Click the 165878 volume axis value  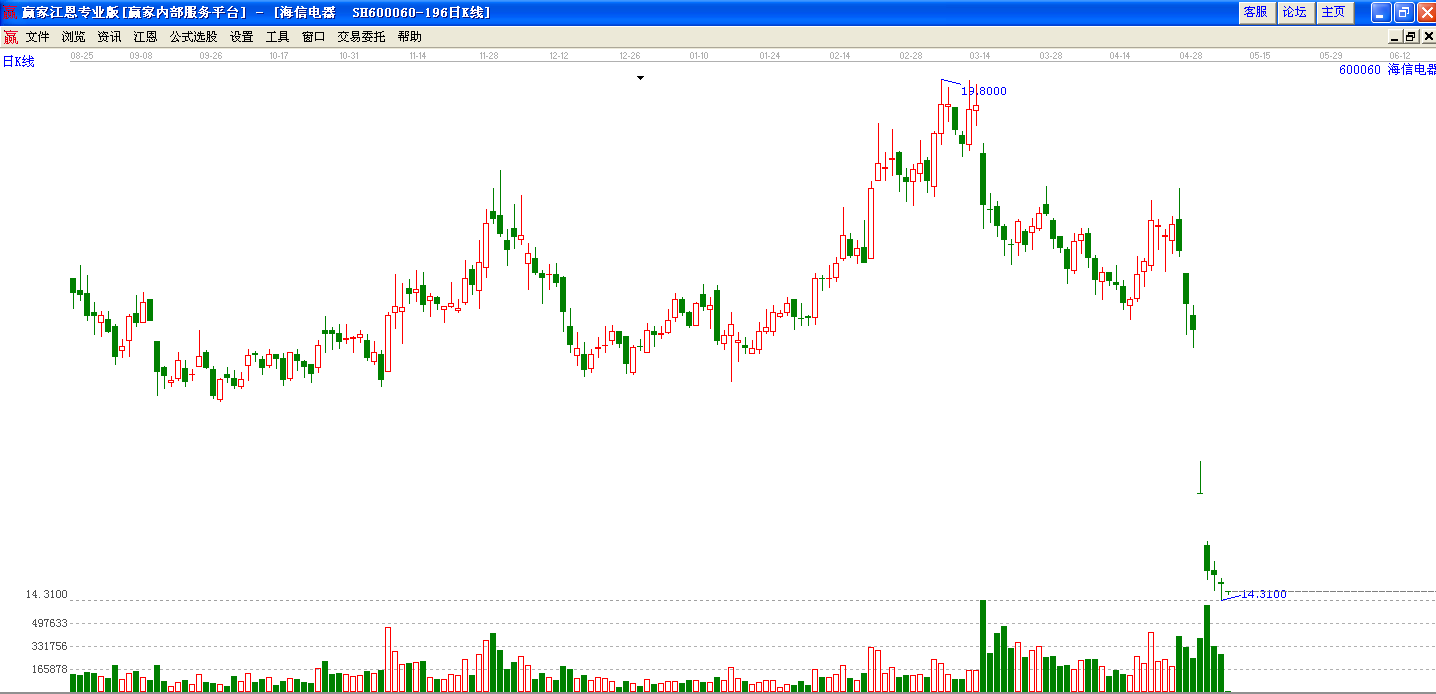[x=49, y=670]
